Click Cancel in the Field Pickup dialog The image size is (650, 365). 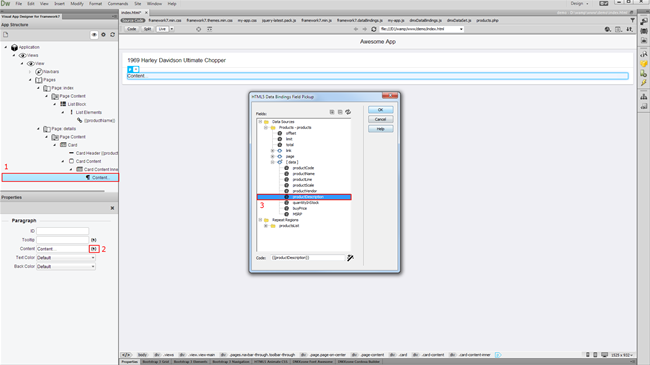click(x=380, y=119)
